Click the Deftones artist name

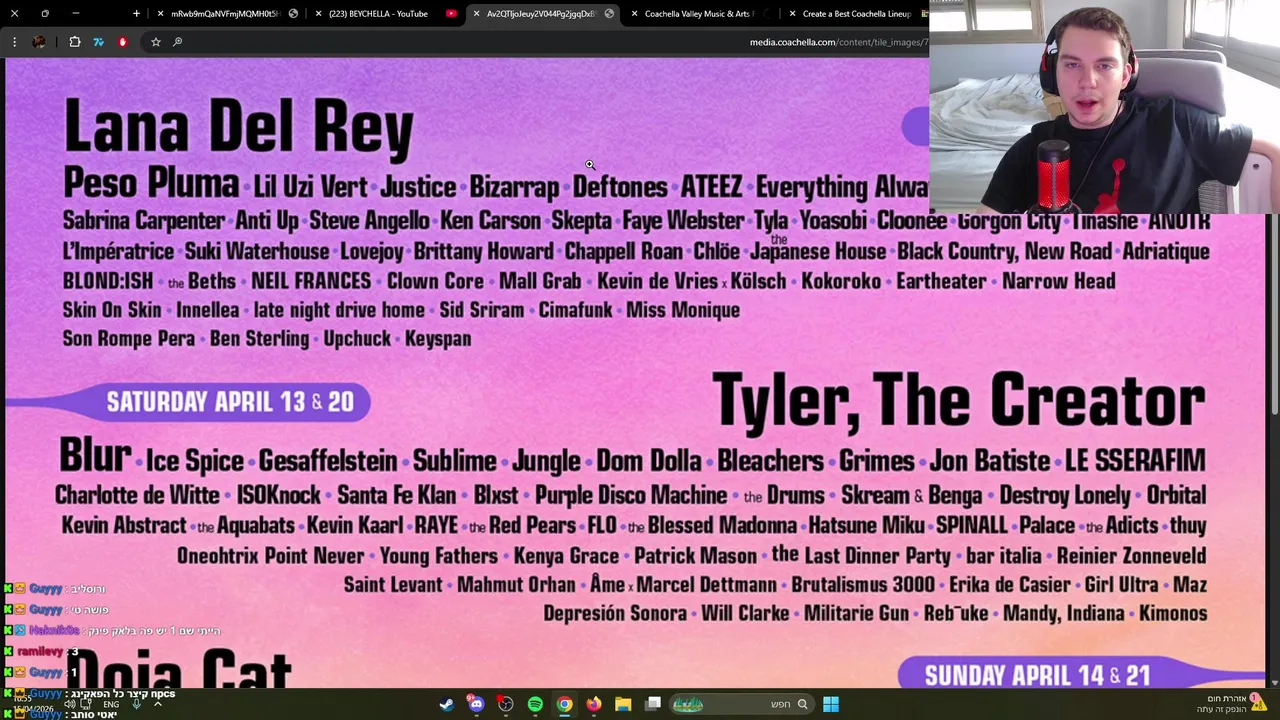coord(619,187)
